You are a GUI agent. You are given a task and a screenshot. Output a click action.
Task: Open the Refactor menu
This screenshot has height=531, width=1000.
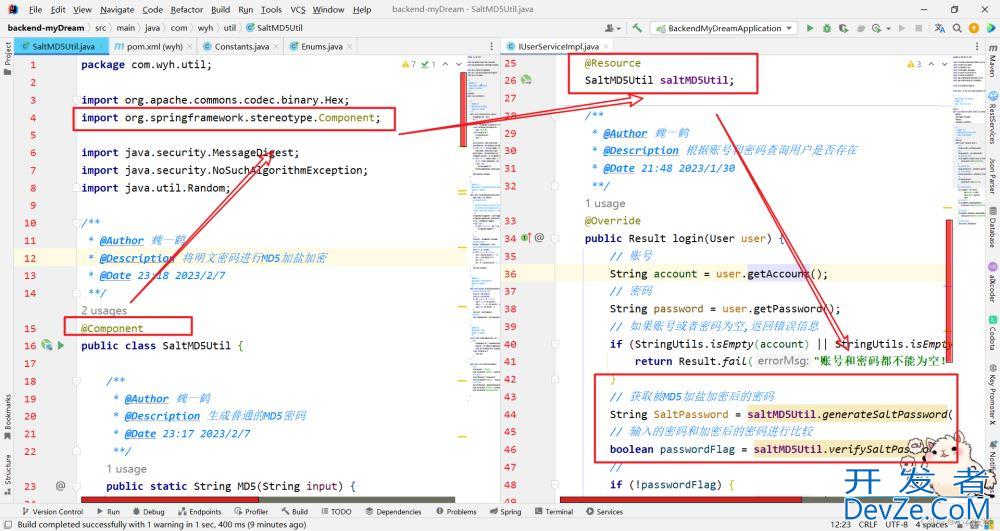click(x=186, y=10)
